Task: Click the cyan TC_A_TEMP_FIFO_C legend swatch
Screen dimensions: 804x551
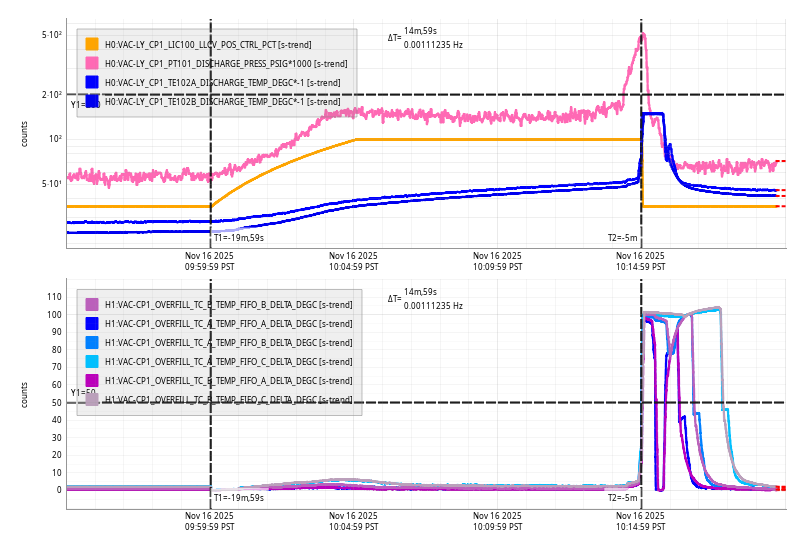Action: pos(92,361)
